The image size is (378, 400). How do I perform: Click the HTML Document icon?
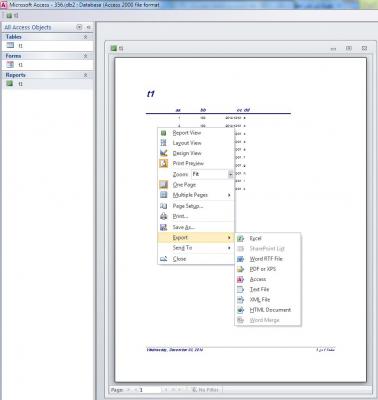point(240,310)
